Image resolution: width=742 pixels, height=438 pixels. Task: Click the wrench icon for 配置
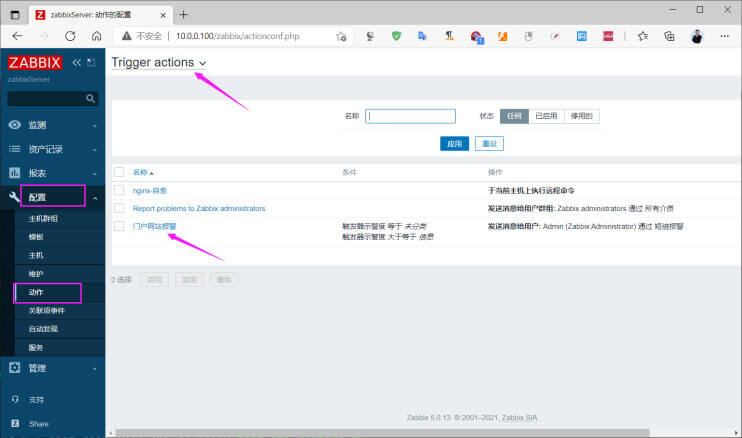point(14,197)
